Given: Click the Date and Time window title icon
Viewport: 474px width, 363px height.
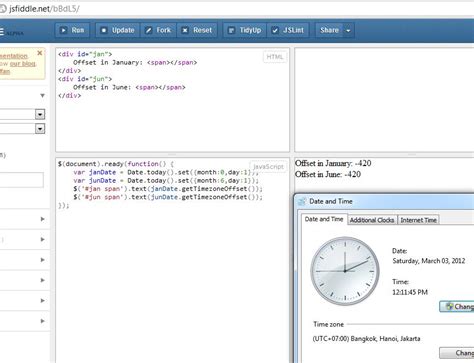Looking at the screenshot, I should pyautogui.click(x=302, y=201).
